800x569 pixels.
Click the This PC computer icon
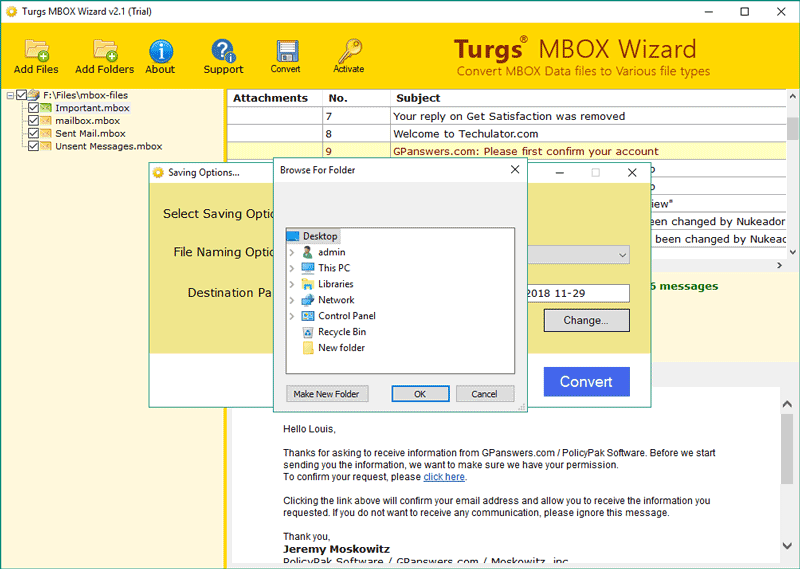pos(308,268)
